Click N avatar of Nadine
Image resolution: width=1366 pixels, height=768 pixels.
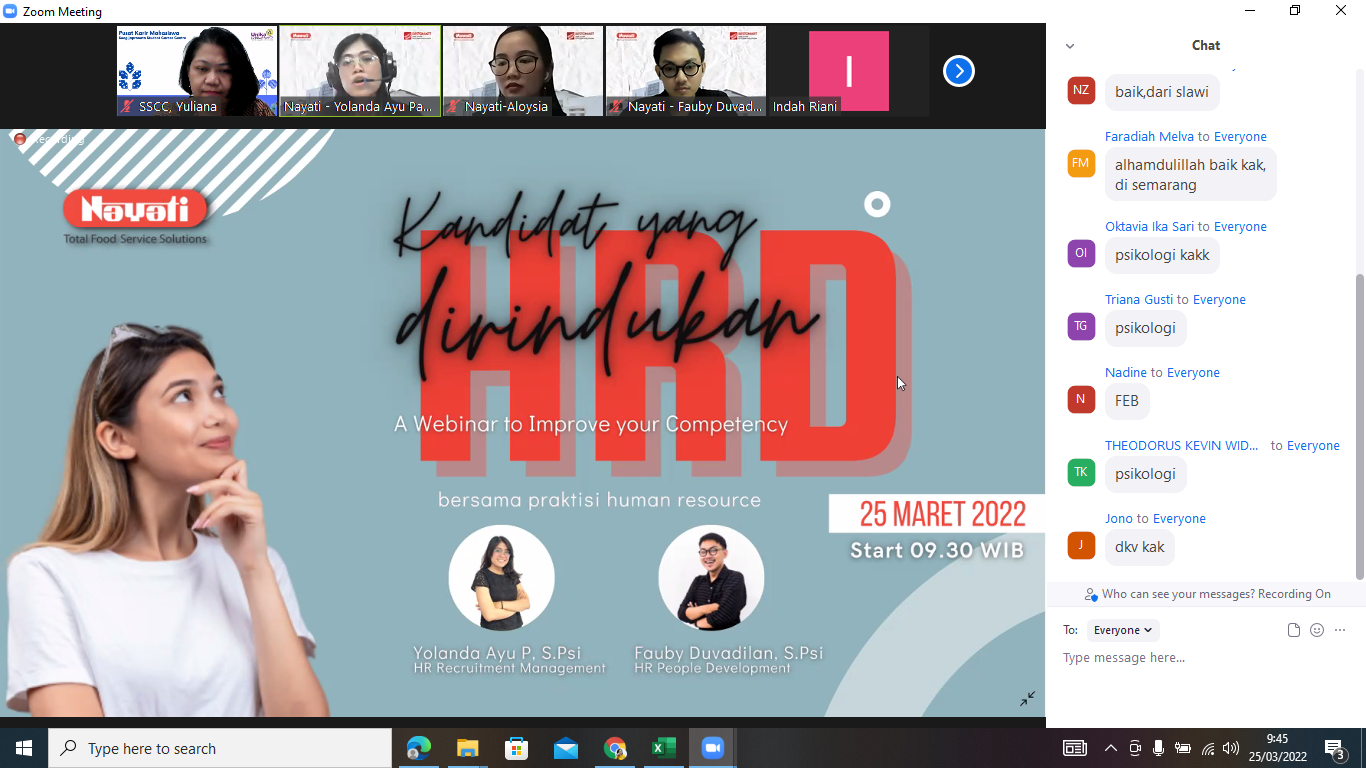point(1081,399)
